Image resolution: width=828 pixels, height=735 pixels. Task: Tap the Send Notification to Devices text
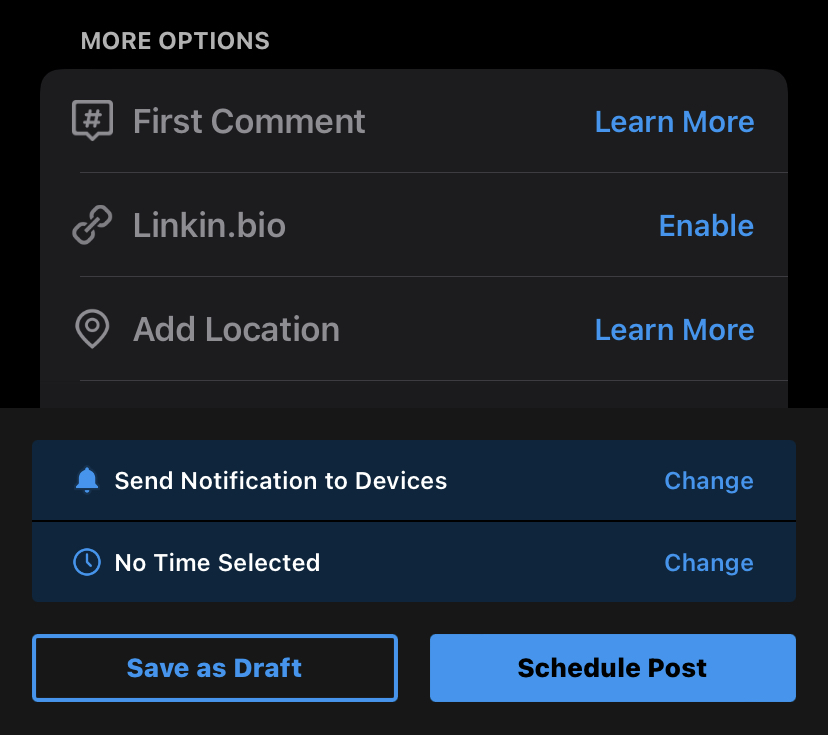click(280, 481)
